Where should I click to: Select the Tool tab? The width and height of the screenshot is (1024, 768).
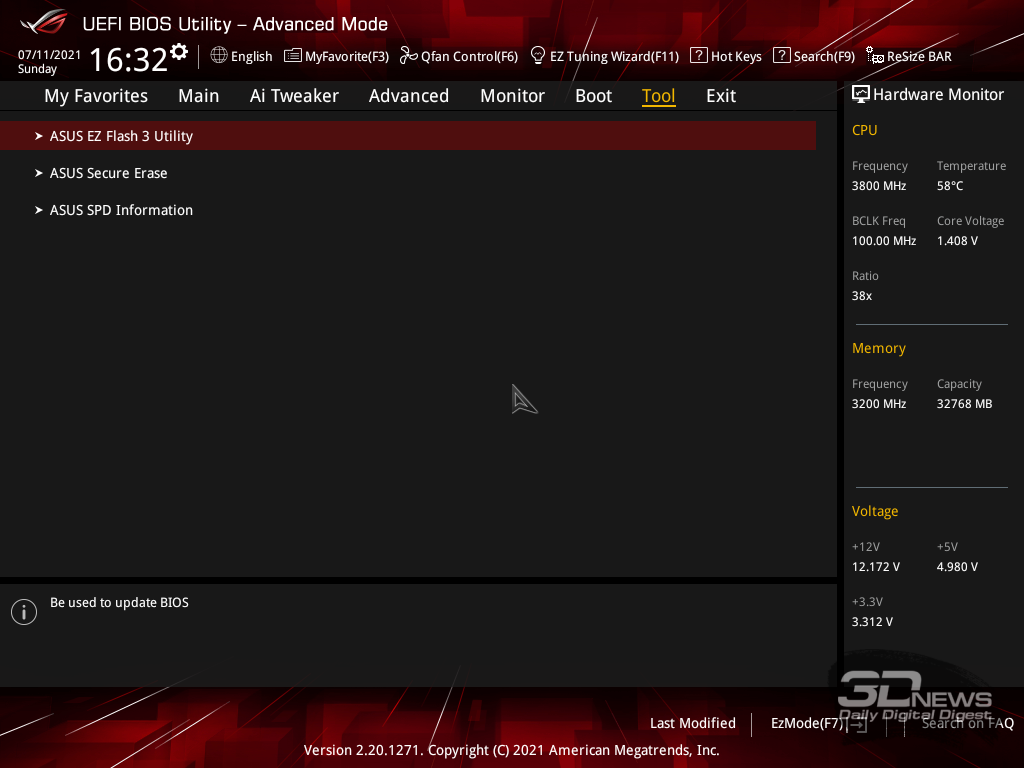658,96
